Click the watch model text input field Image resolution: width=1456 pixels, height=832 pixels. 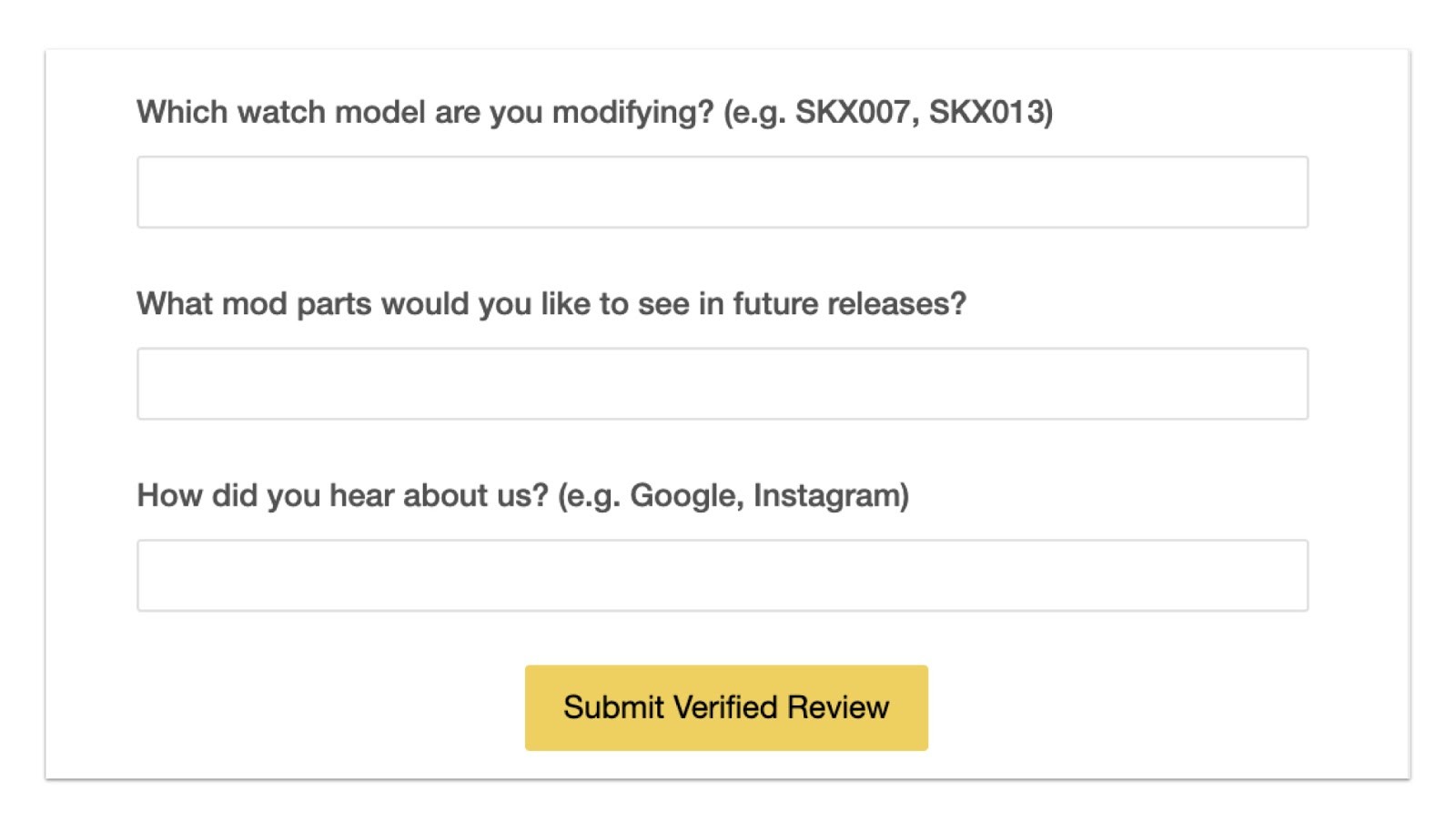point(722,192)
